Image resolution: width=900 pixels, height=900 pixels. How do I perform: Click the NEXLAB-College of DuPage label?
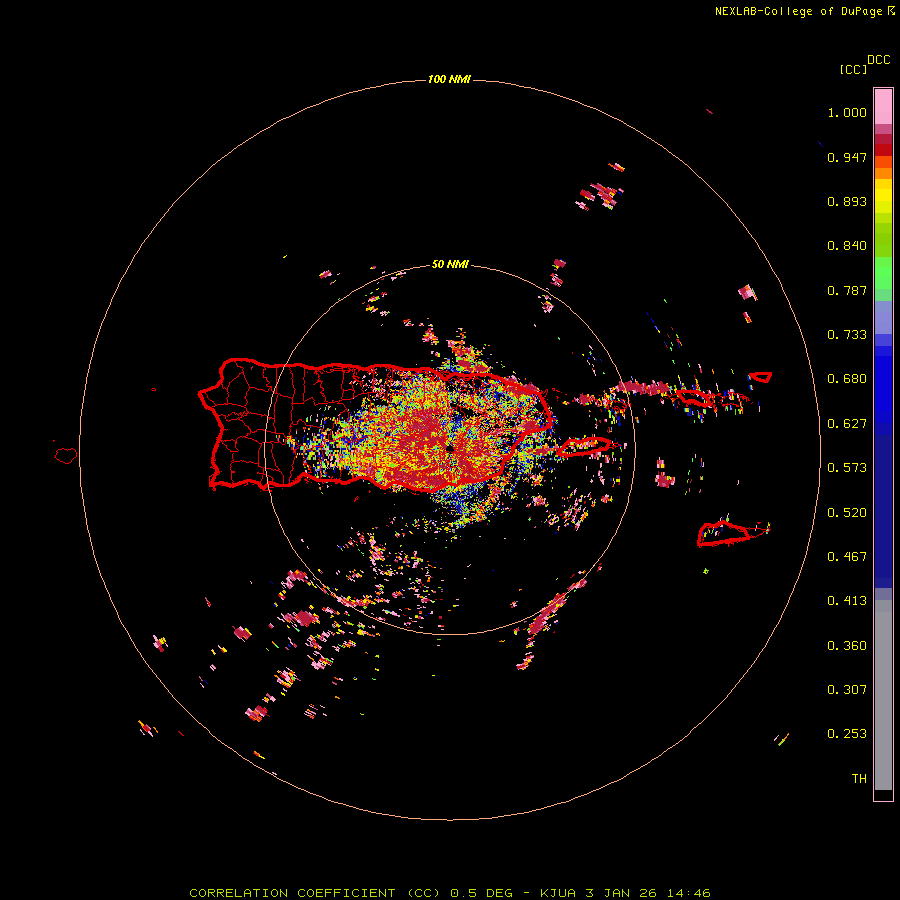805,11
